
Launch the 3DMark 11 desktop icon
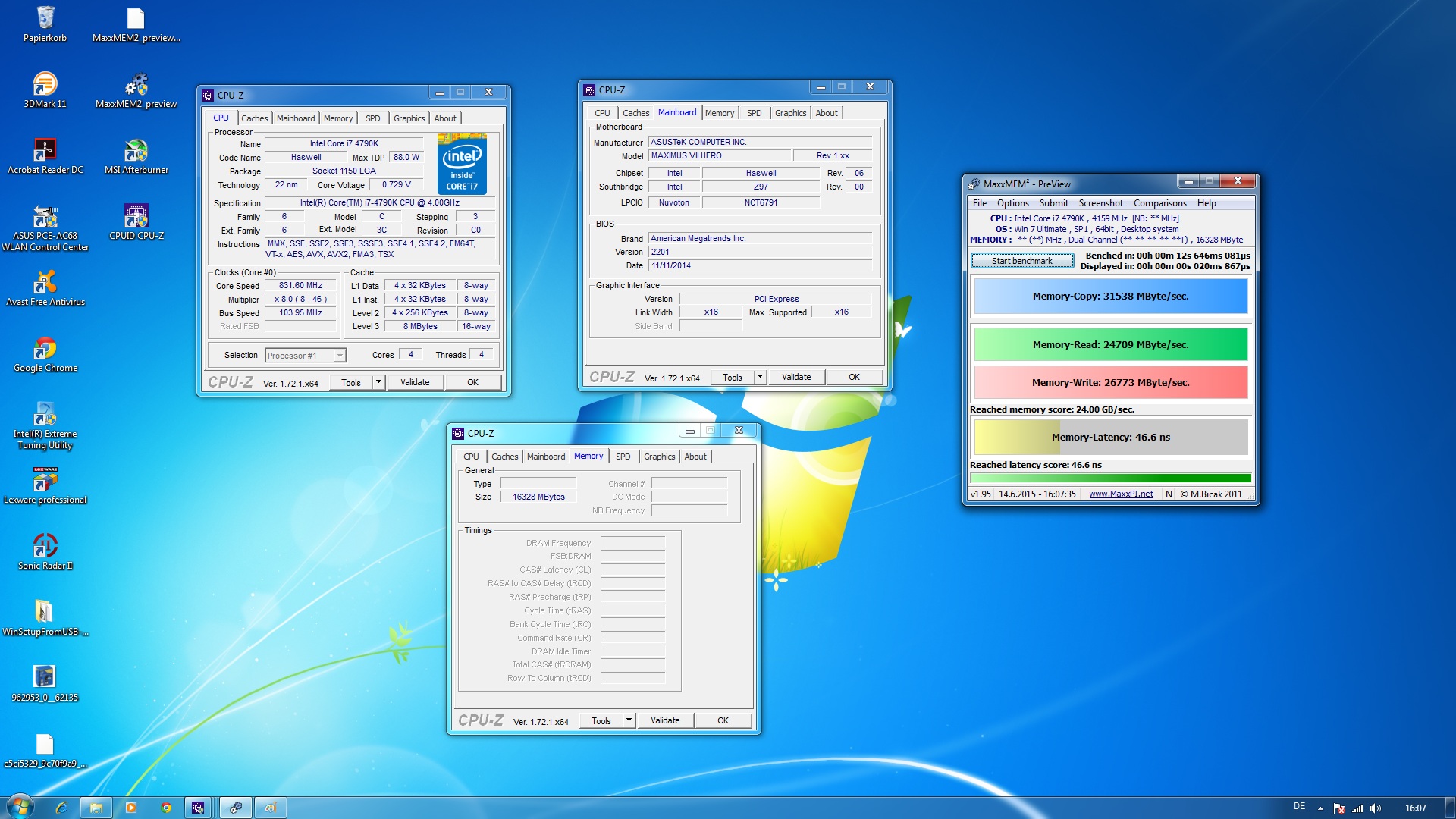(45, 90)
